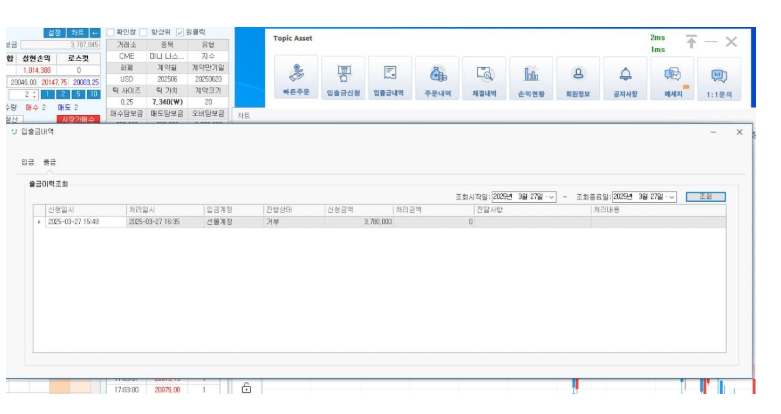The width and height of the screenshot is (781, 414).
Task: Click the 신청금액 column header
Action: [x=359, y=210]
